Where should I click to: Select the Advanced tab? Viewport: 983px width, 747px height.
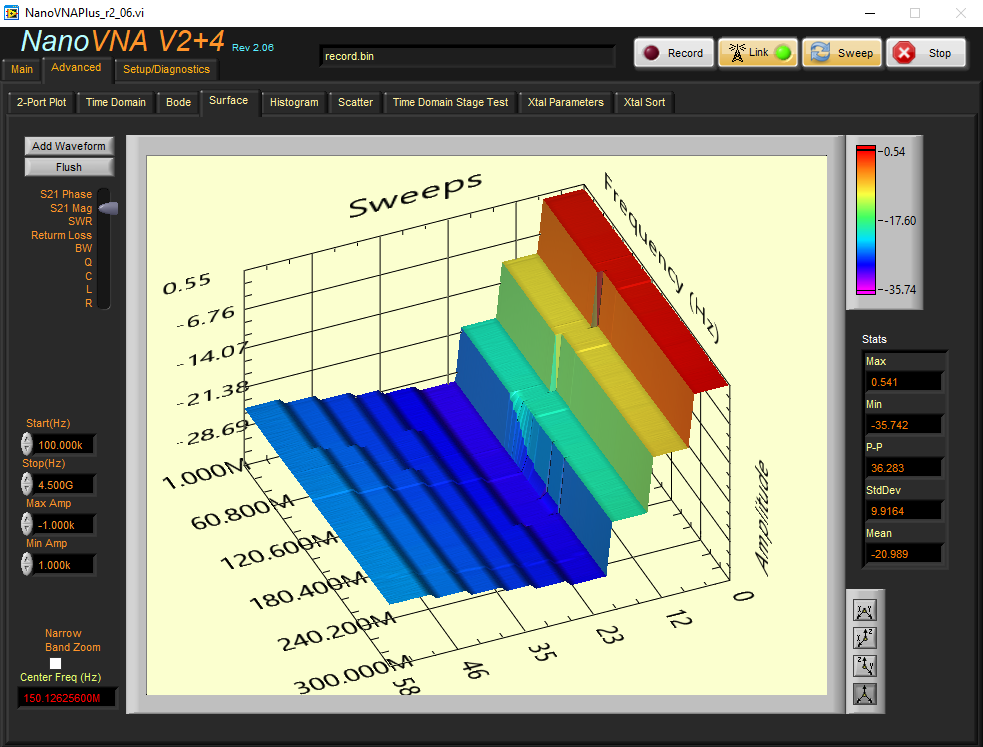(x=76, y=68)
